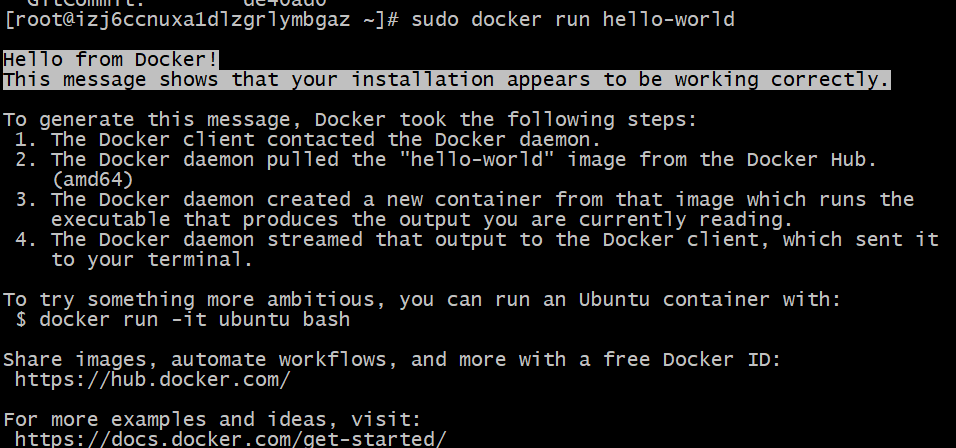Click step 3 about creating new container
The width and height of the screenshot is (956, 448).
(x=482, y=200)
